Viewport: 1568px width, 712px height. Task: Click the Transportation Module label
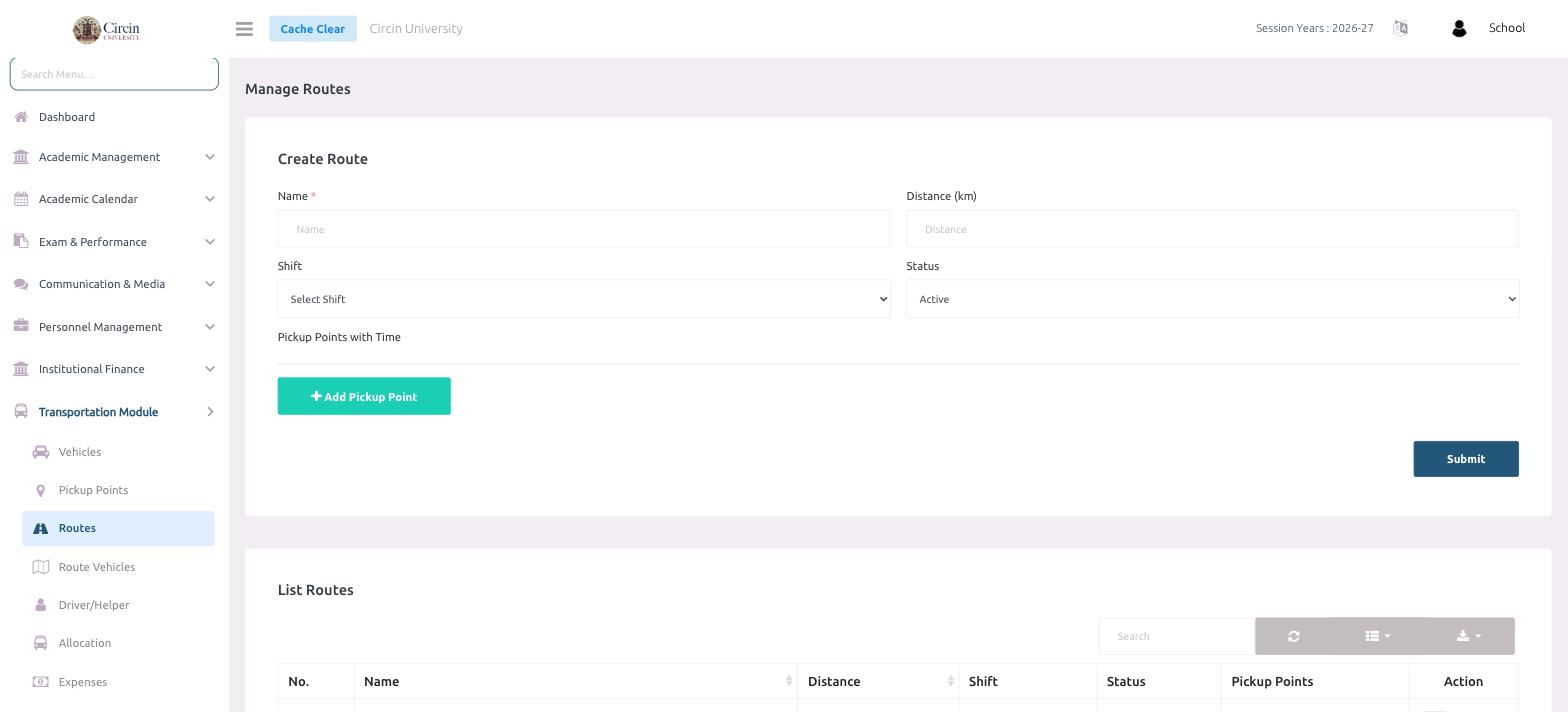[98, 412]
